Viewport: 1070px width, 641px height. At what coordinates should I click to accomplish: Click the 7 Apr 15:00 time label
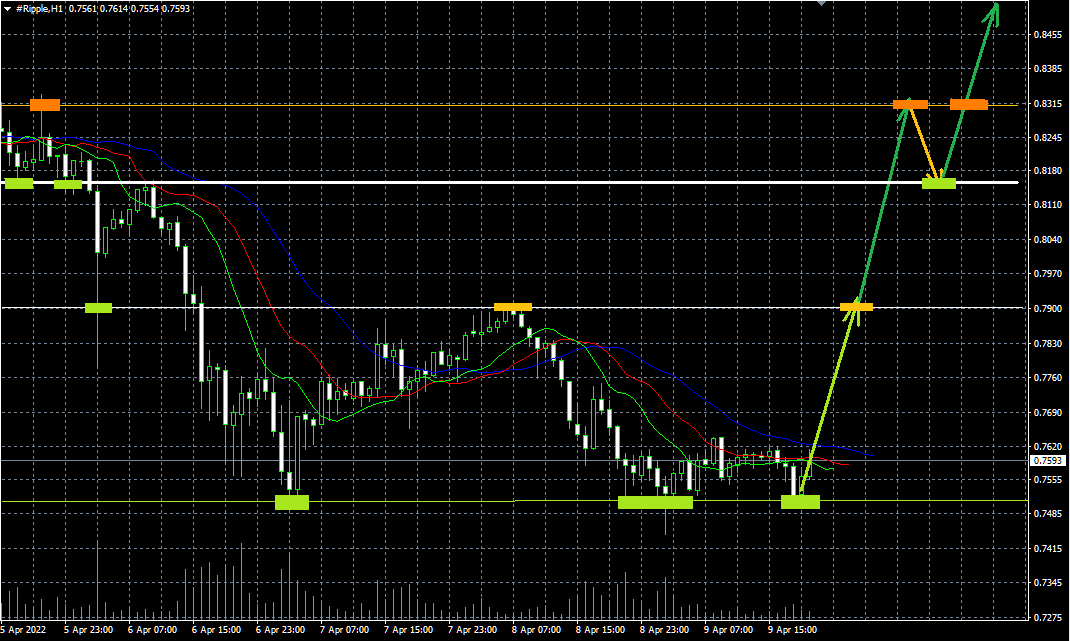(408, 629)
